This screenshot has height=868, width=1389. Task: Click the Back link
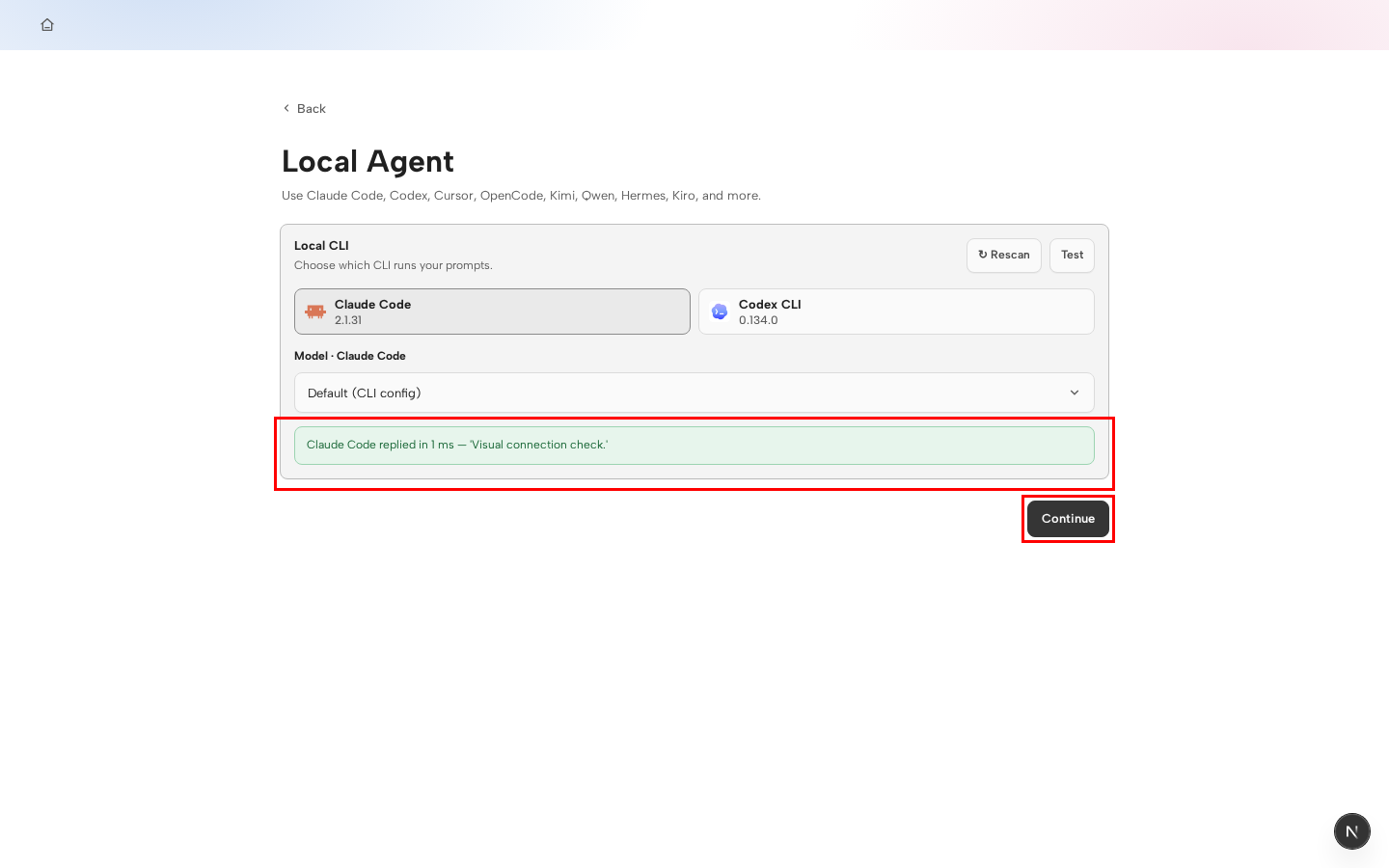coord(304,108)
